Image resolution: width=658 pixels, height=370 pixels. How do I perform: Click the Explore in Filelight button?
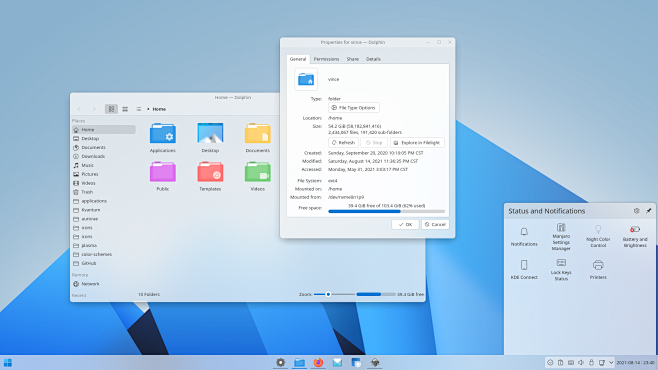(x=417, y=143)
